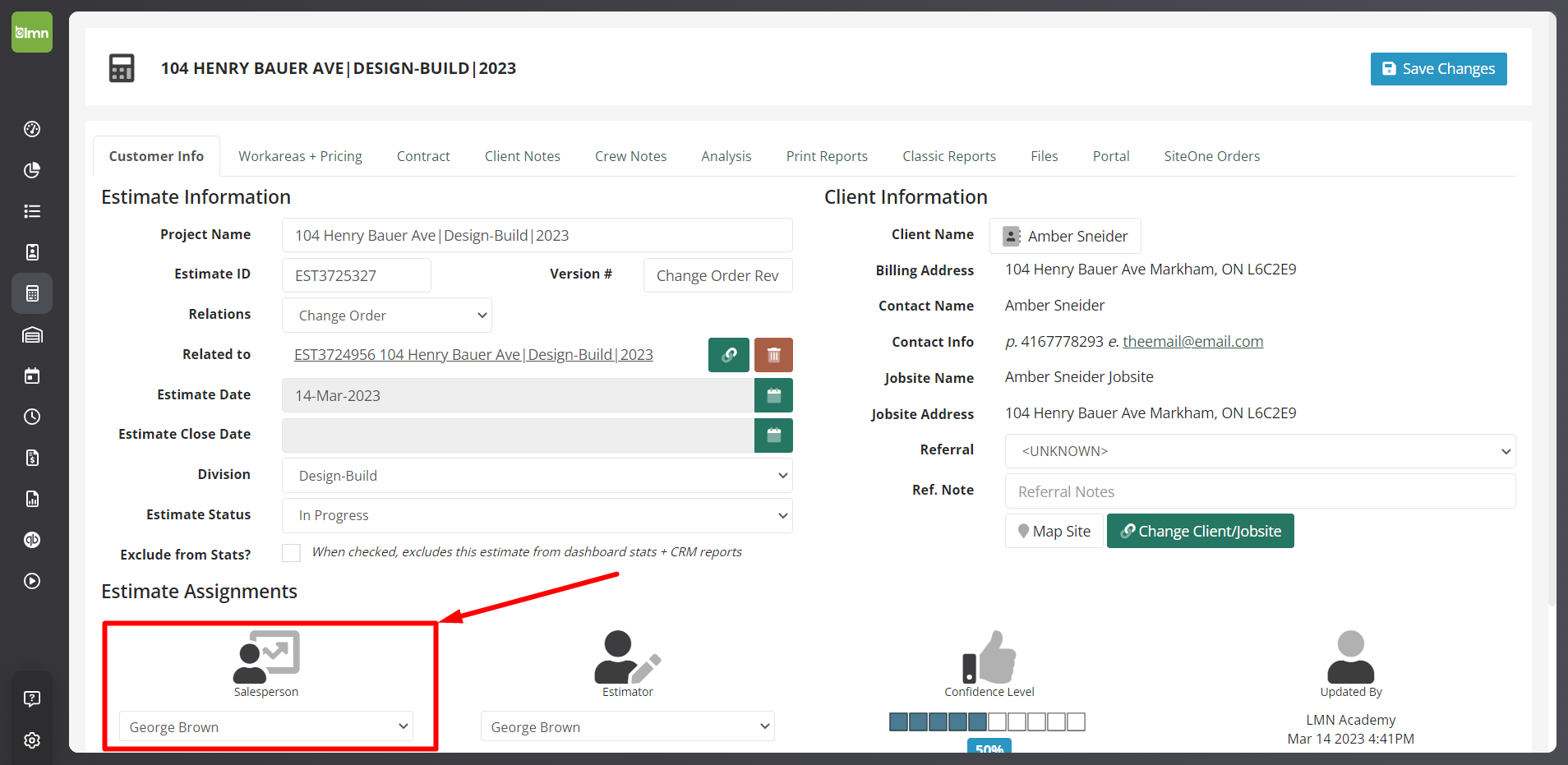Image resolution: width=1568 pixels, height=765 pixels.
Task: Click the red trash icon for related estimate
Action: tap(773, 355)
